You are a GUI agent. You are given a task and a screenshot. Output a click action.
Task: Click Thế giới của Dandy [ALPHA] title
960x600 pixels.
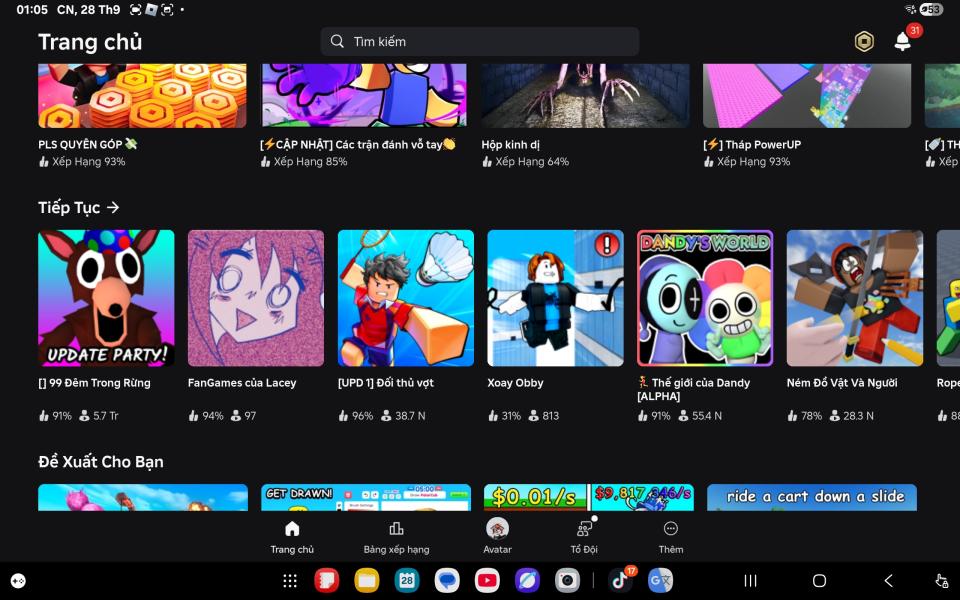[694, 389]
